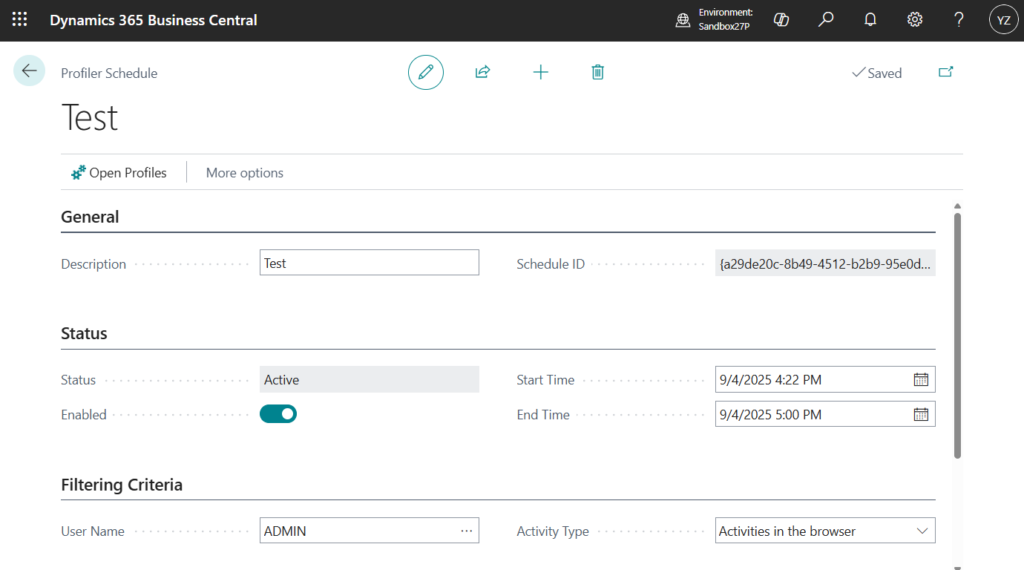Open the app launcher waffle menu
Screen dimensions: 1024x570
[20, 20]
